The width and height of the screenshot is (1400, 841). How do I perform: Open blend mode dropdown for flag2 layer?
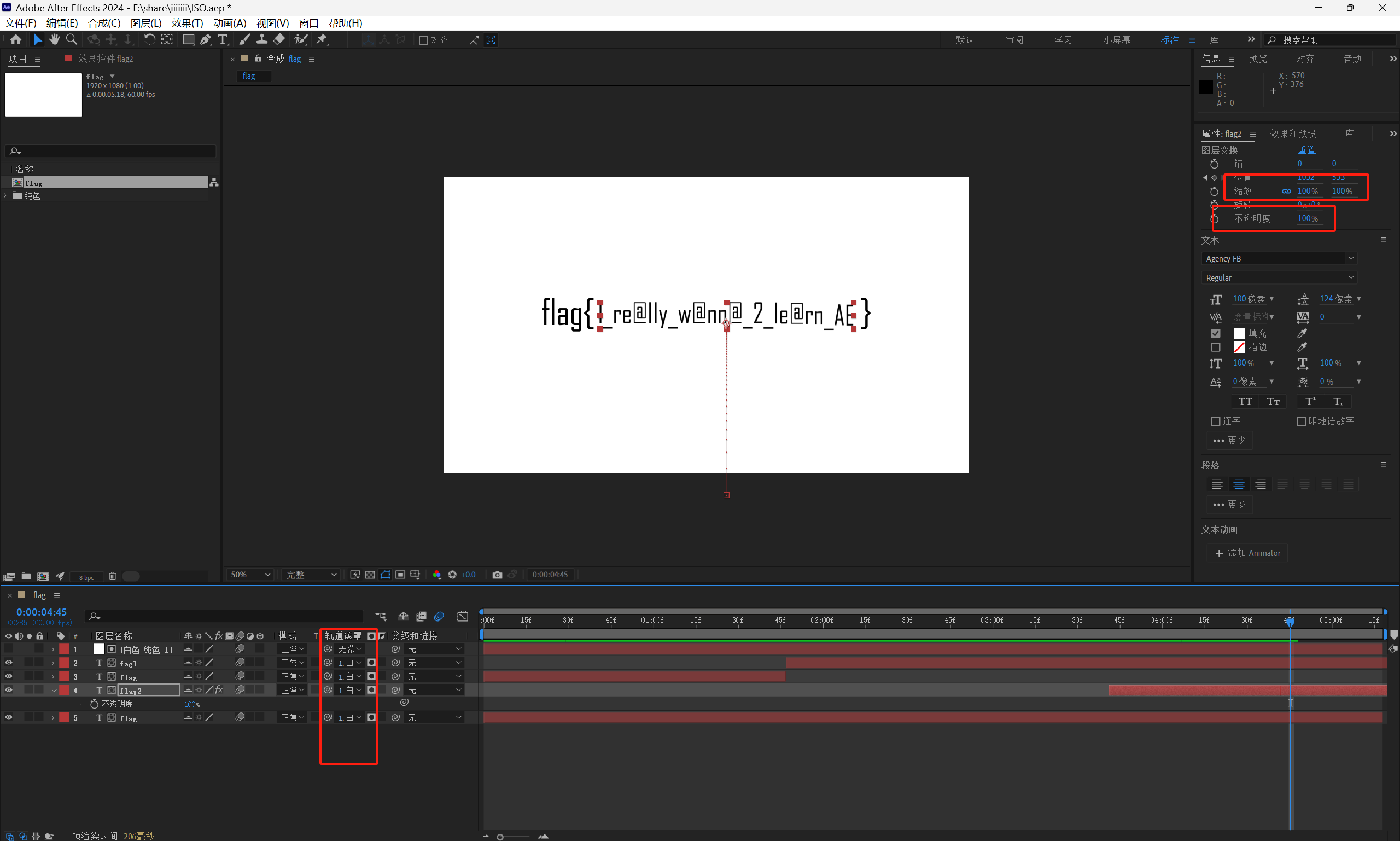(292, 691)
